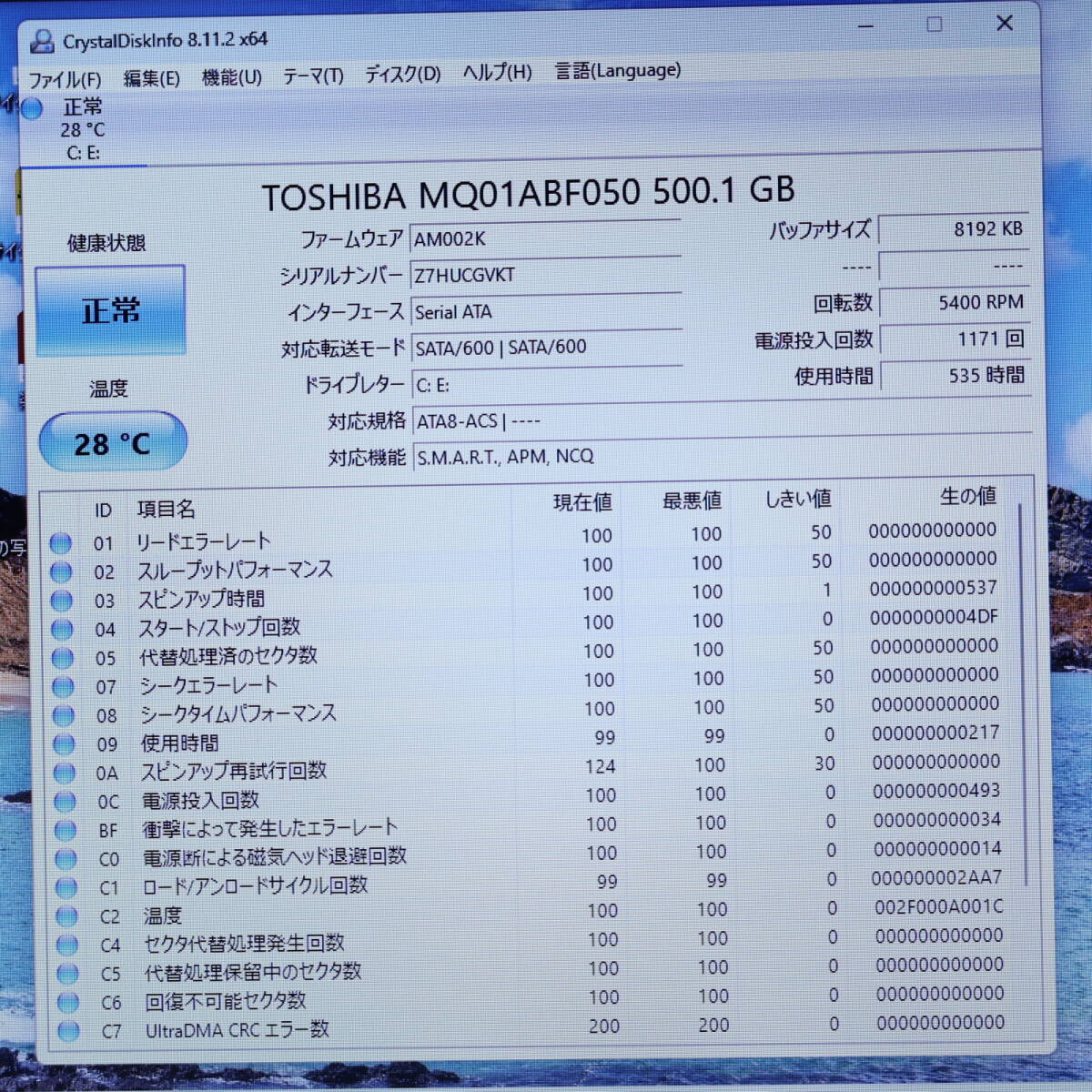This screenshot has height=1092, width=1092.
Task: Click status circle for C0 row
Action: (66, 858)
